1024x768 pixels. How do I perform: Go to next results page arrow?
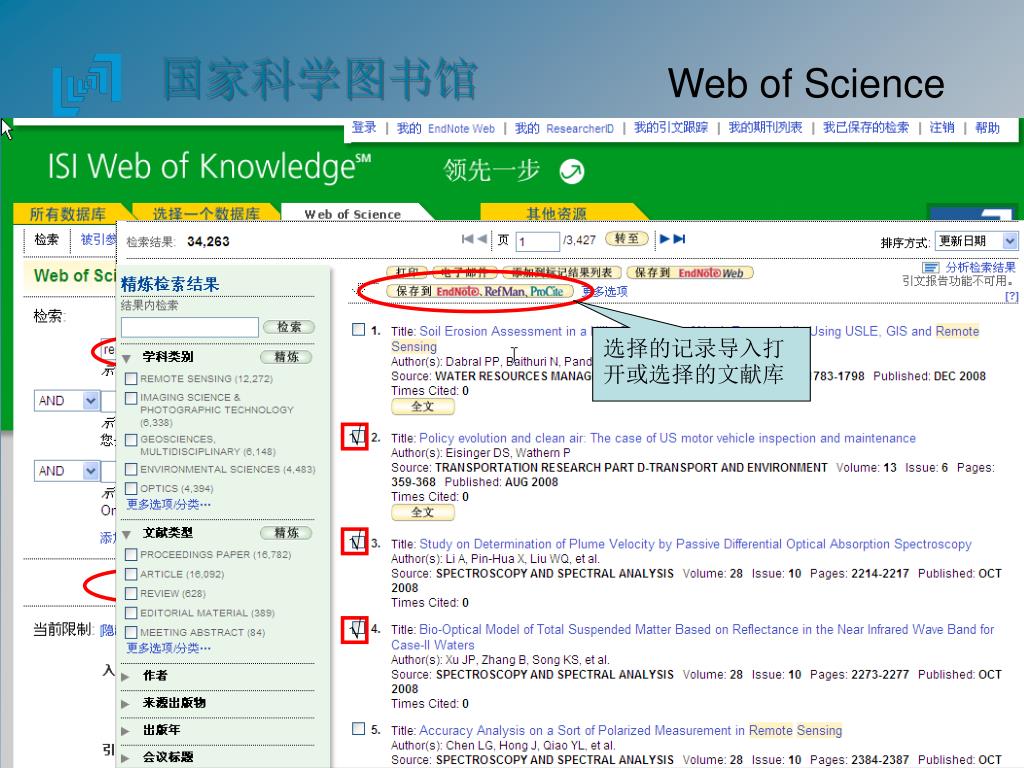[665, 239]
